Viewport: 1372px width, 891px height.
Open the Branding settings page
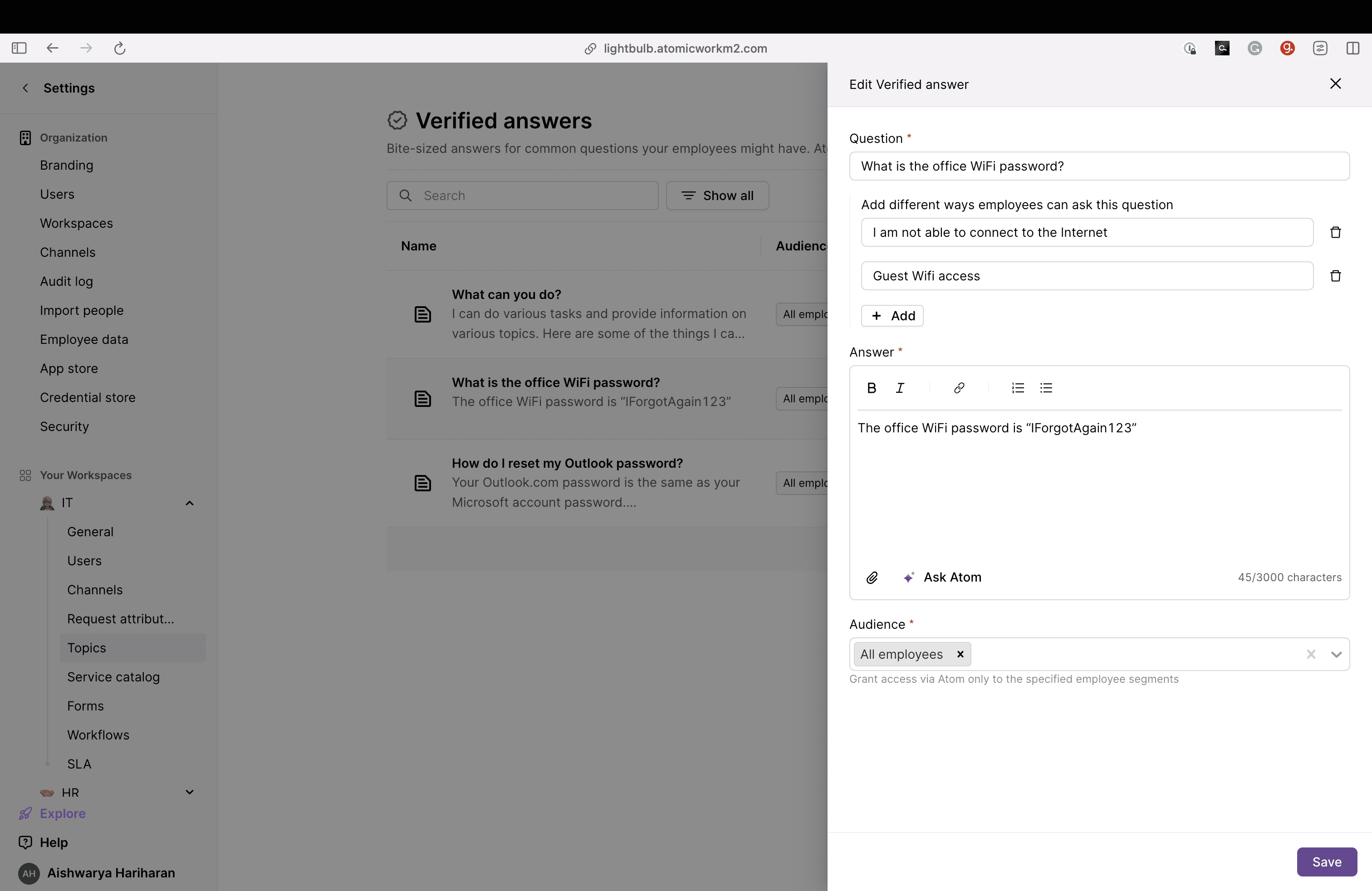(x=66, y=166)
